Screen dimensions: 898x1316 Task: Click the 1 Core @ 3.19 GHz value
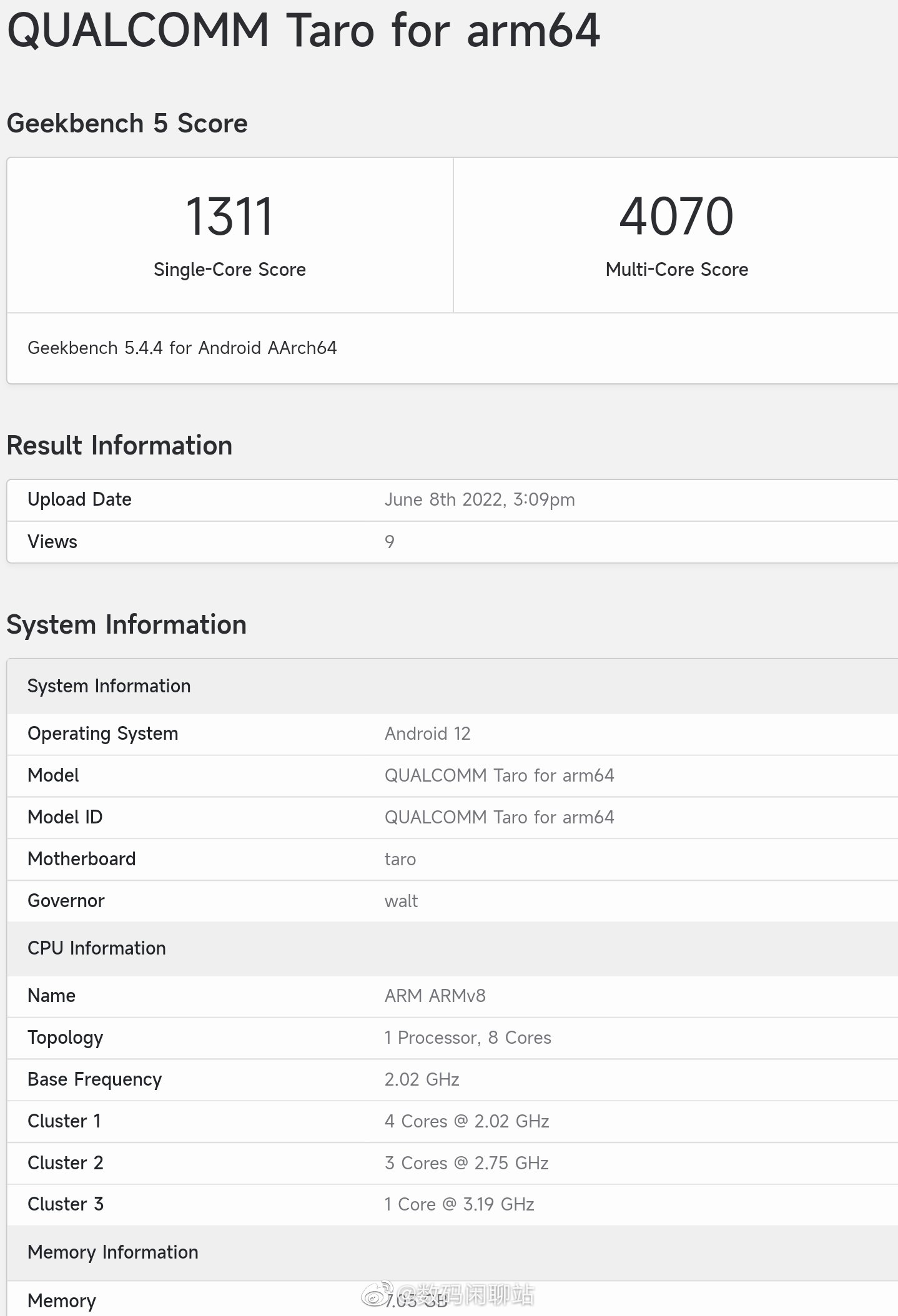[459, 1204]
